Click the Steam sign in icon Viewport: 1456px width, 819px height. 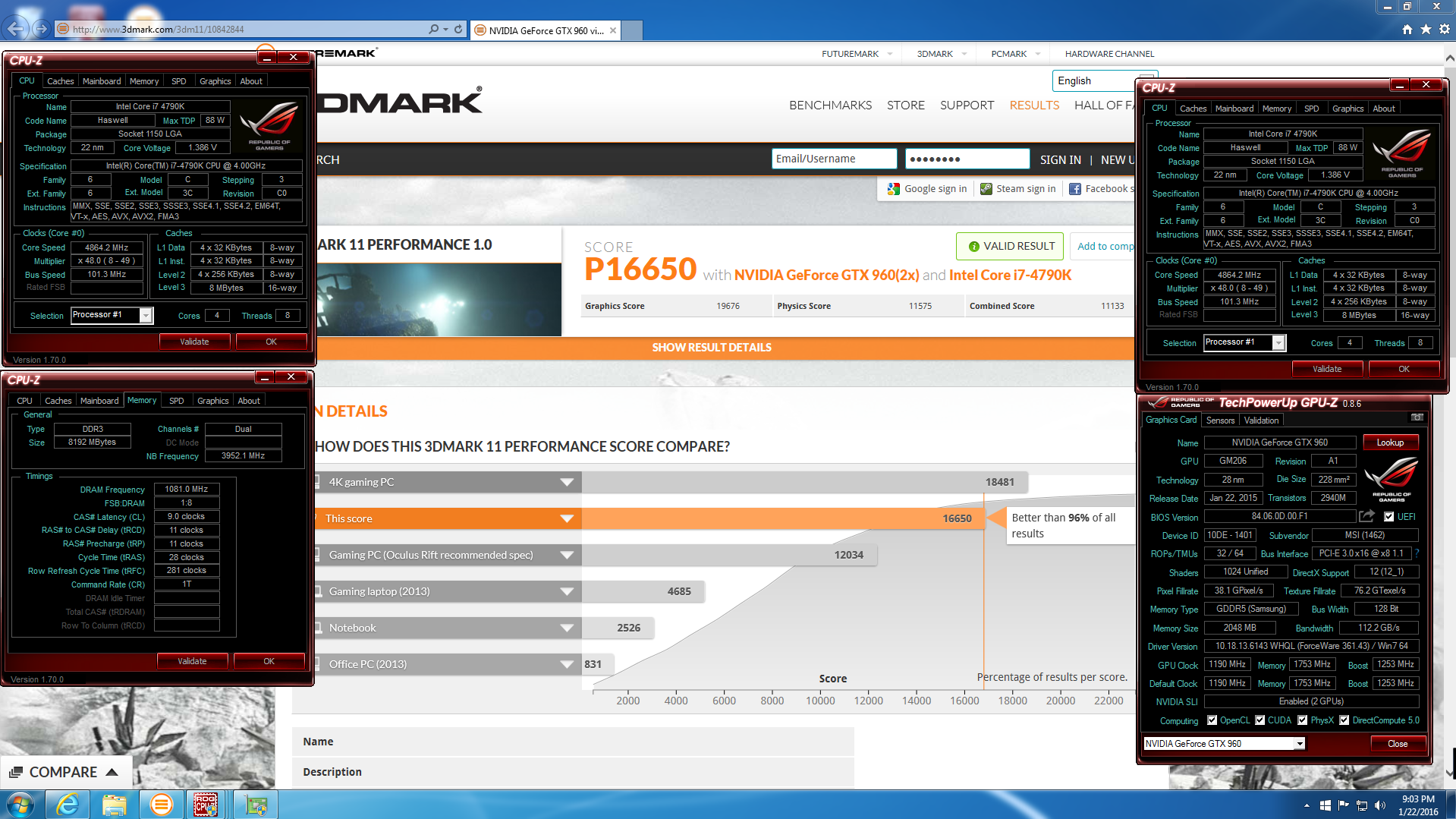tap(986, 189)
